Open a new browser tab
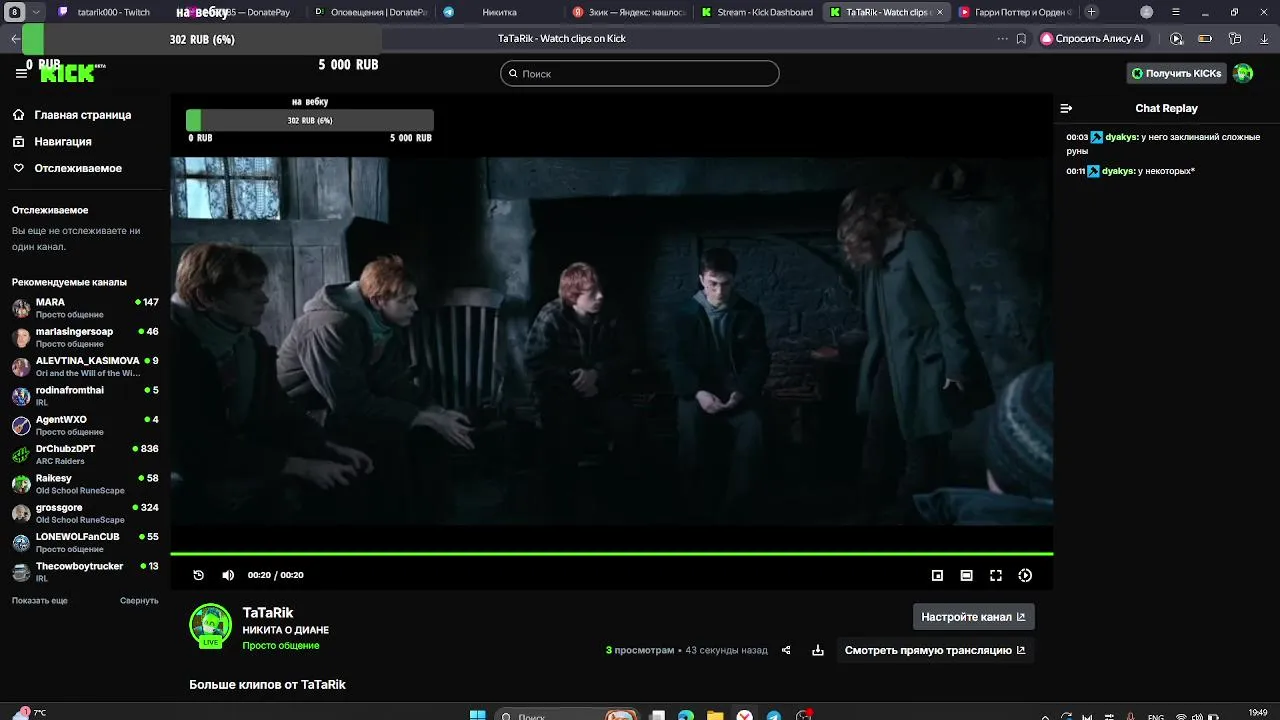1280x720 pixels. (1091, 12)
